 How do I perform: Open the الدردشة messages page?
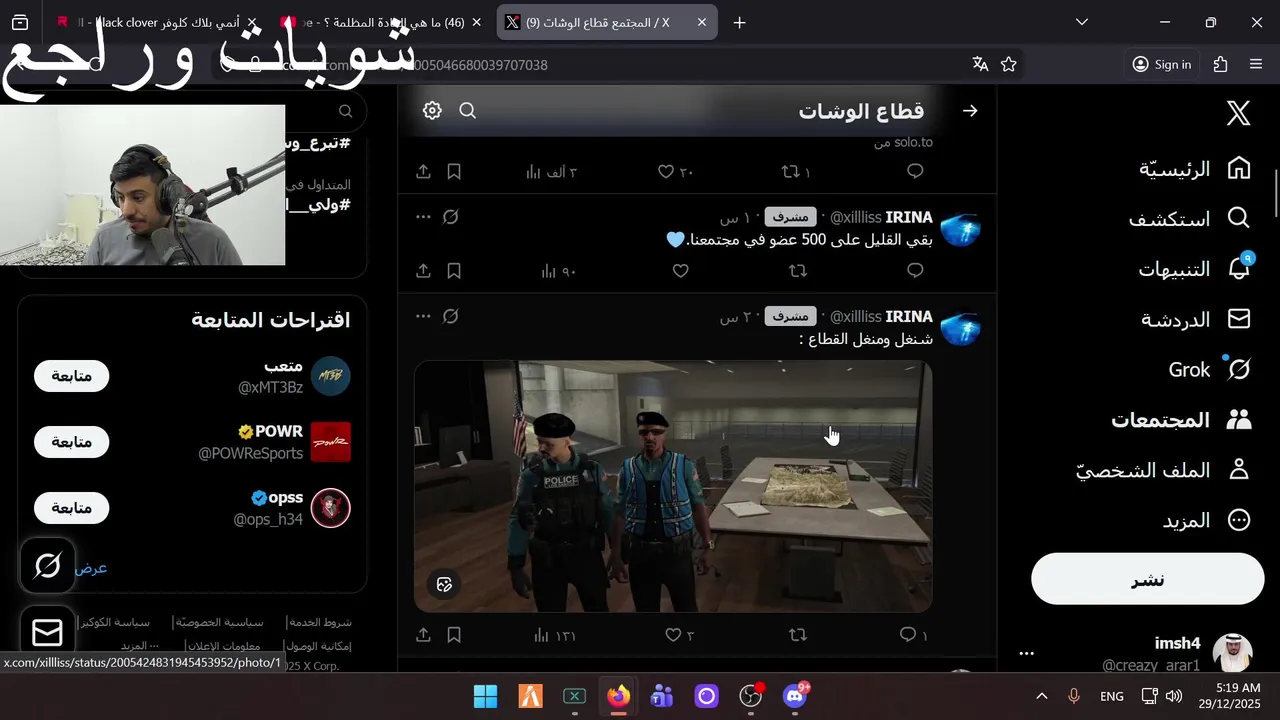(x=1196, y=319)
